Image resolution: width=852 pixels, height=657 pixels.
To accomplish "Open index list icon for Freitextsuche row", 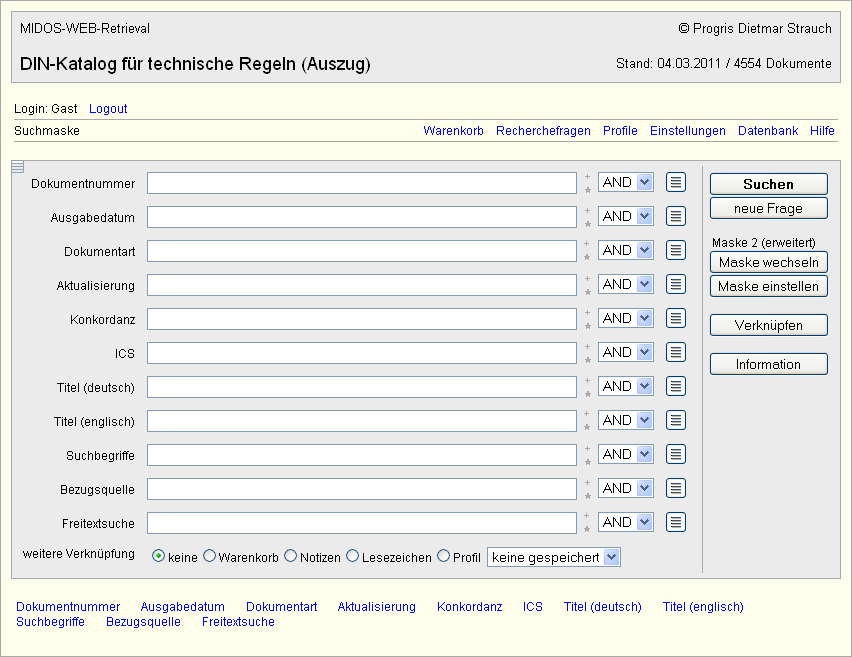I will coord(676,522).
